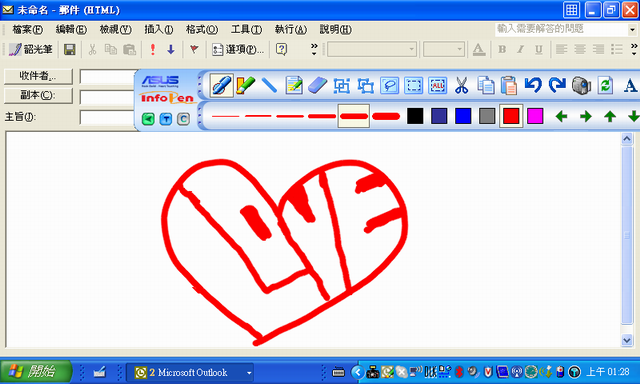Open the 執行(A) menu
Image resolution: width=640 pixels, height=384 pixels.
pyautogui.click(x=291, y=29)
